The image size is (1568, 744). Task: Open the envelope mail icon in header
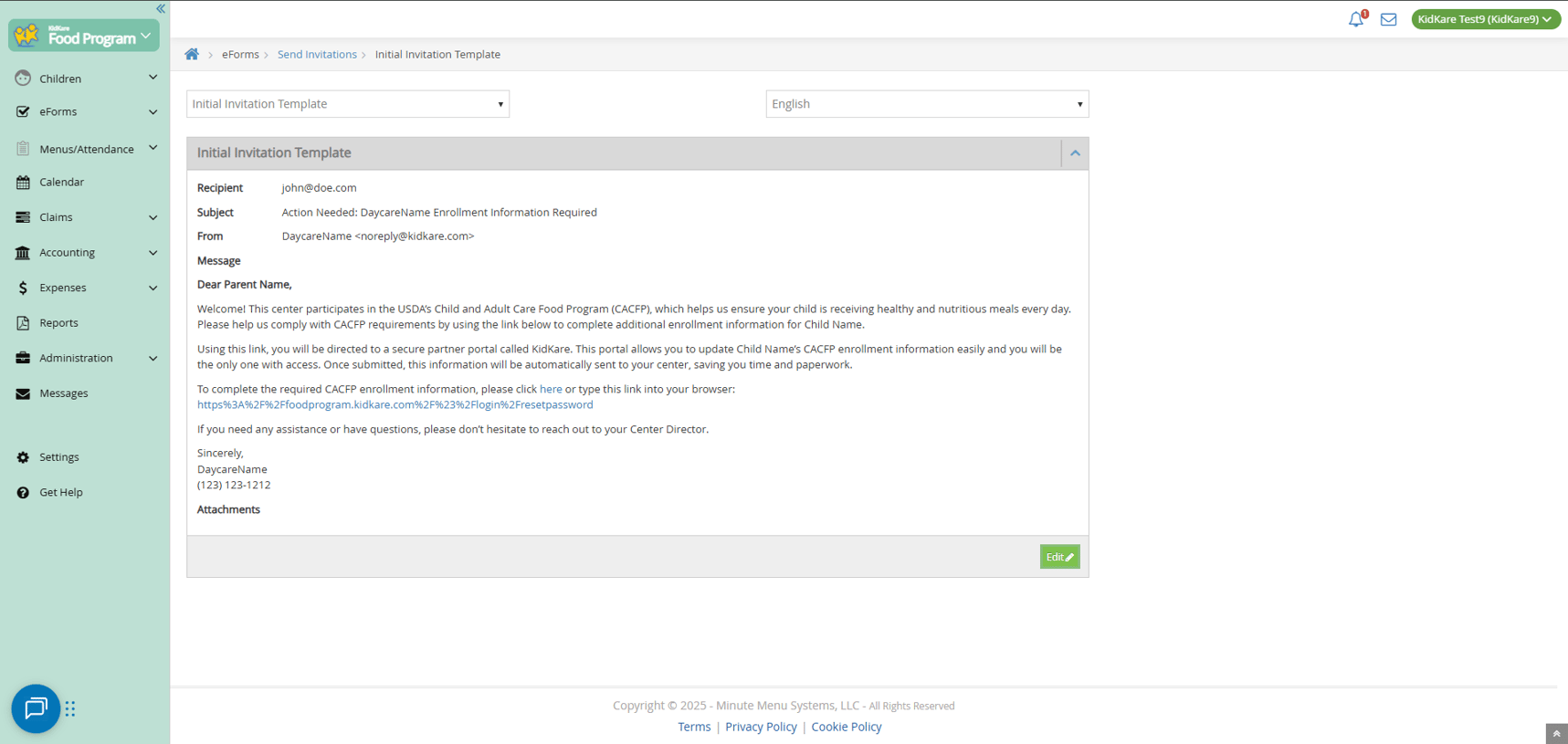[1388, 19]
